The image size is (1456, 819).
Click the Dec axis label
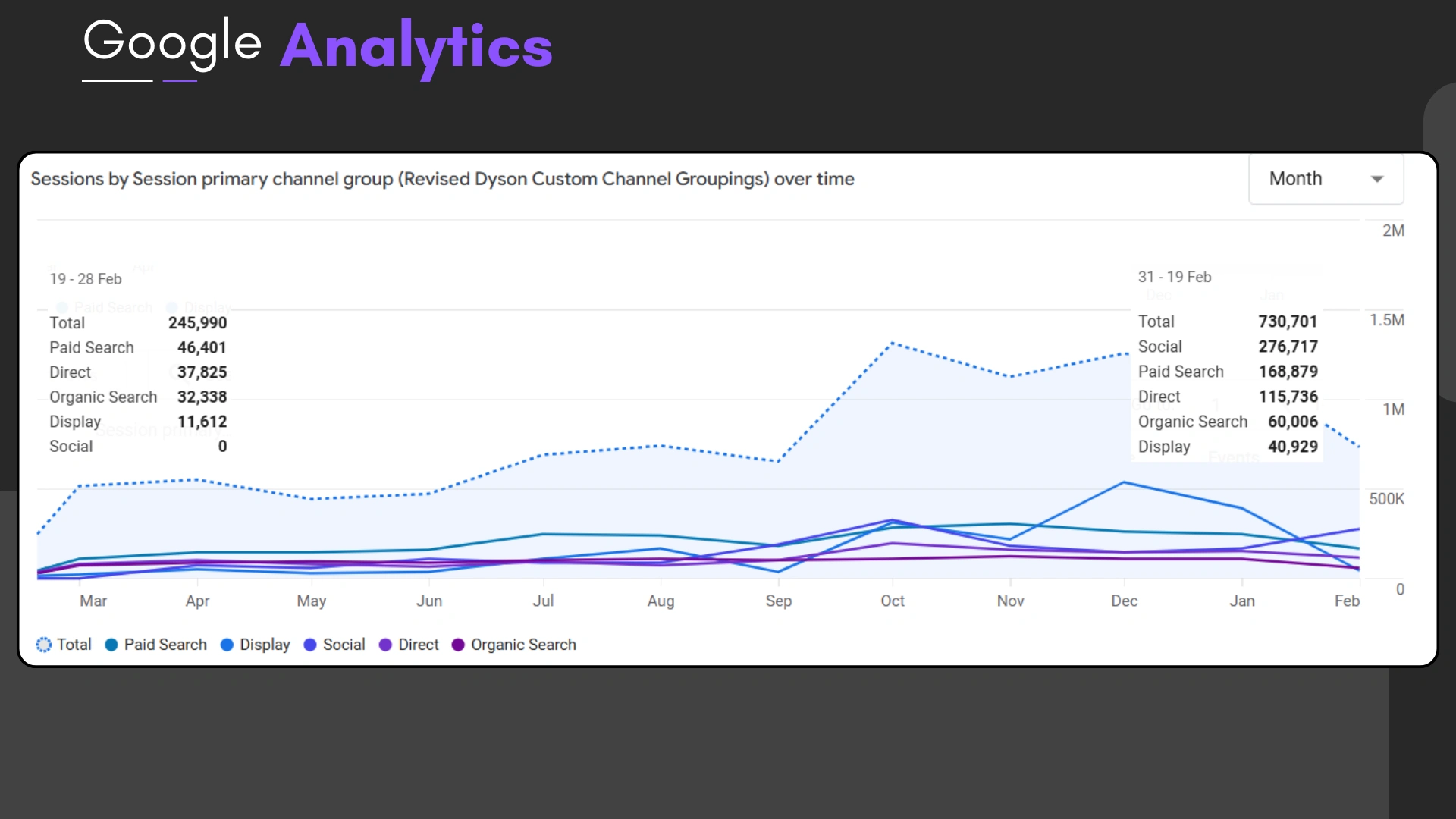click(1124, 601)
